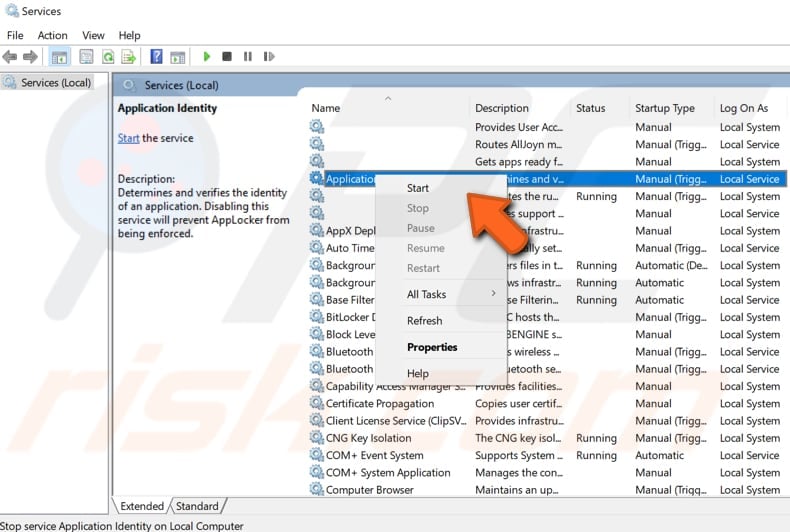
Task: Click the Refresh toolbar icon
Action: point(108,56)
